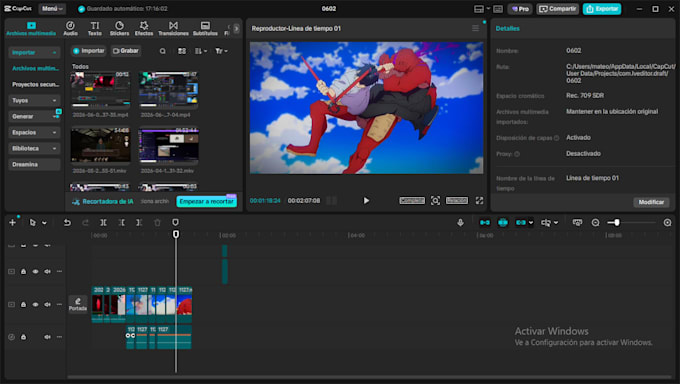Switch to the Texto tab
Screen dimensions: 680x384
95,28
